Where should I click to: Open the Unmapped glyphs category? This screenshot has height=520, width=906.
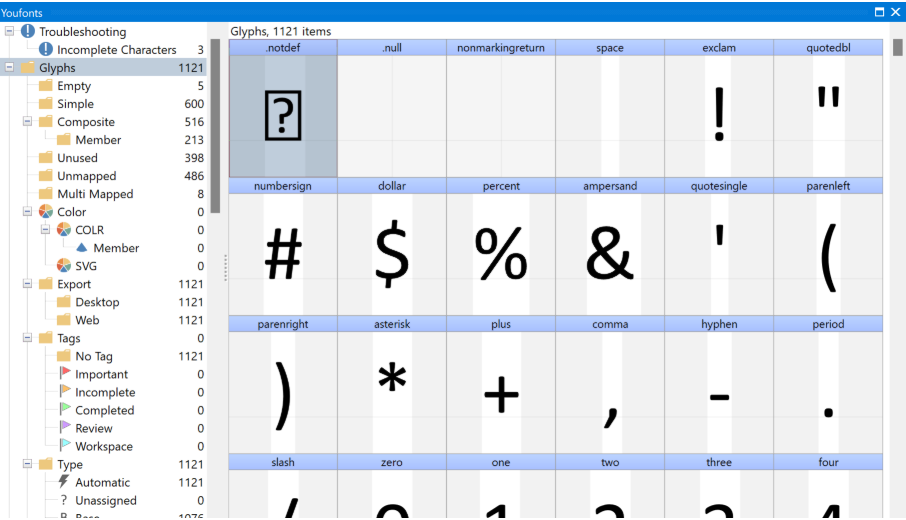coord(86,176)
